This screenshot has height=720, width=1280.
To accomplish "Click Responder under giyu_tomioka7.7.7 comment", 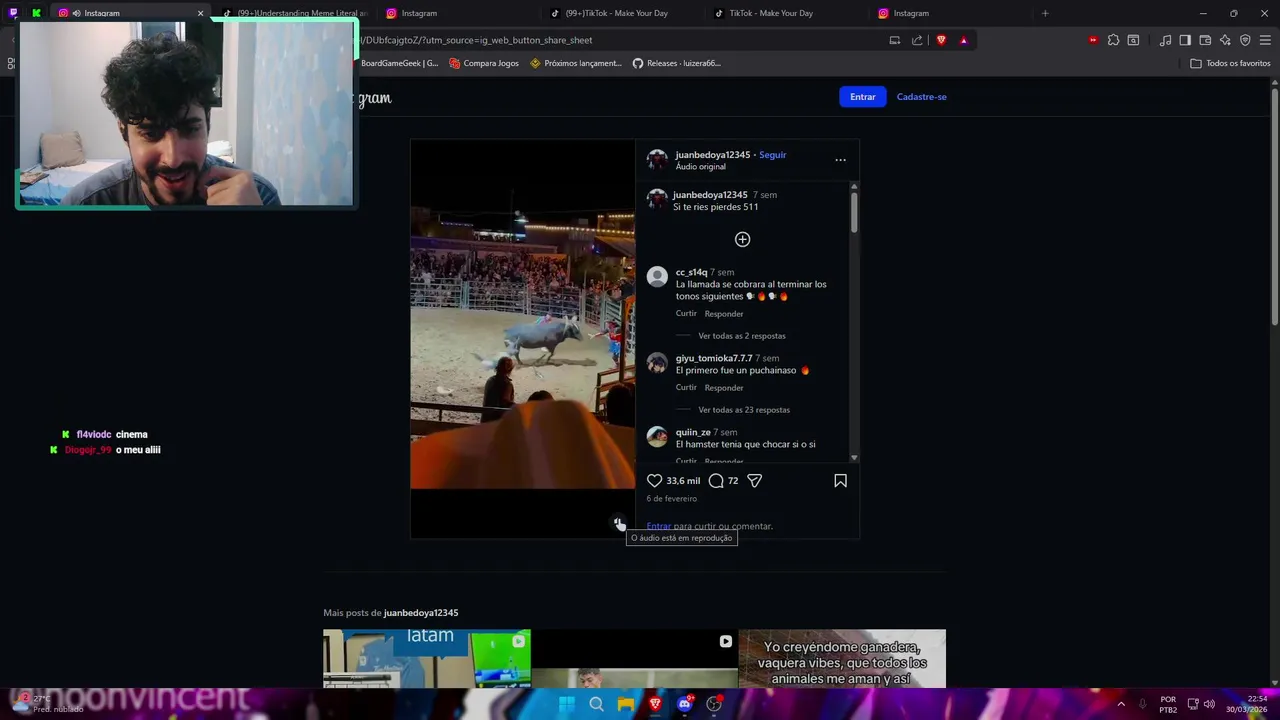I will (724, 388).
